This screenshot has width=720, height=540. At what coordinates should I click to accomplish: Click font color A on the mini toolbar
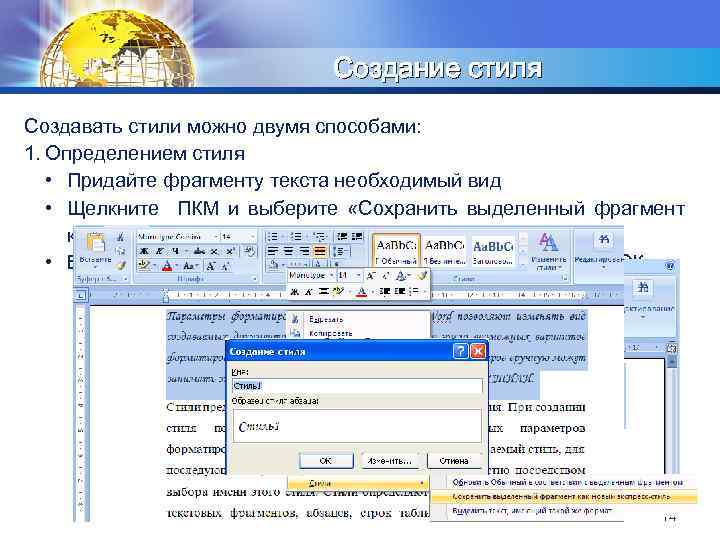(x=362, y=291)
